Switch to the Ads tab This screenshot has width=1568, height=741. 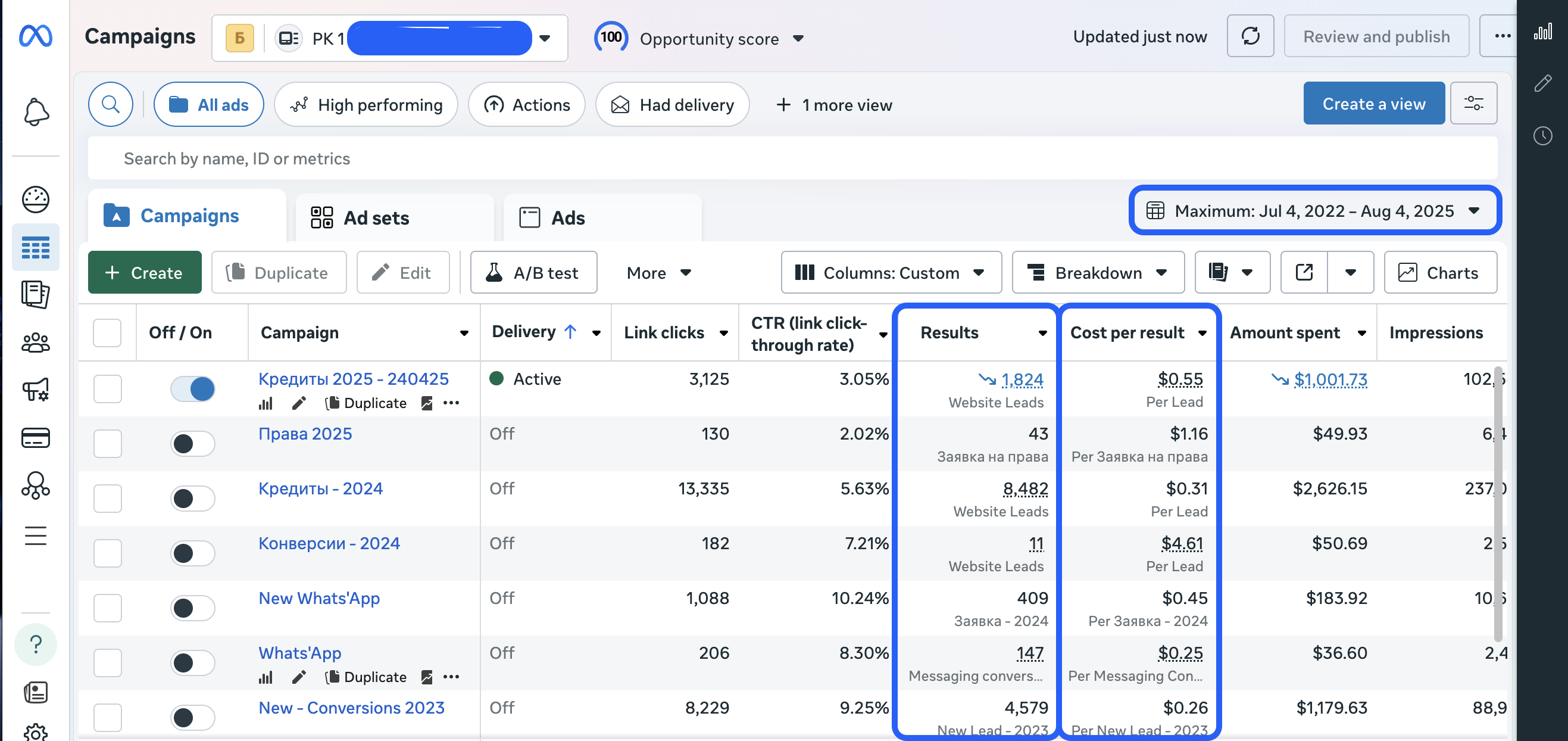(567, 218)
